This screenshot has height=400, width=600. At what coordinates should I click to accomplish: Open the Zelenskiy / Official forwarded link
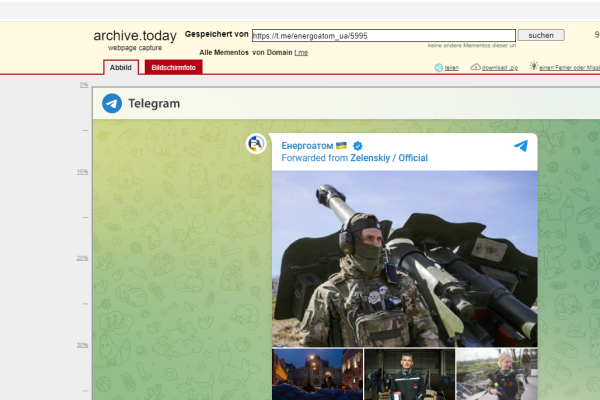(x=388, y=158)
